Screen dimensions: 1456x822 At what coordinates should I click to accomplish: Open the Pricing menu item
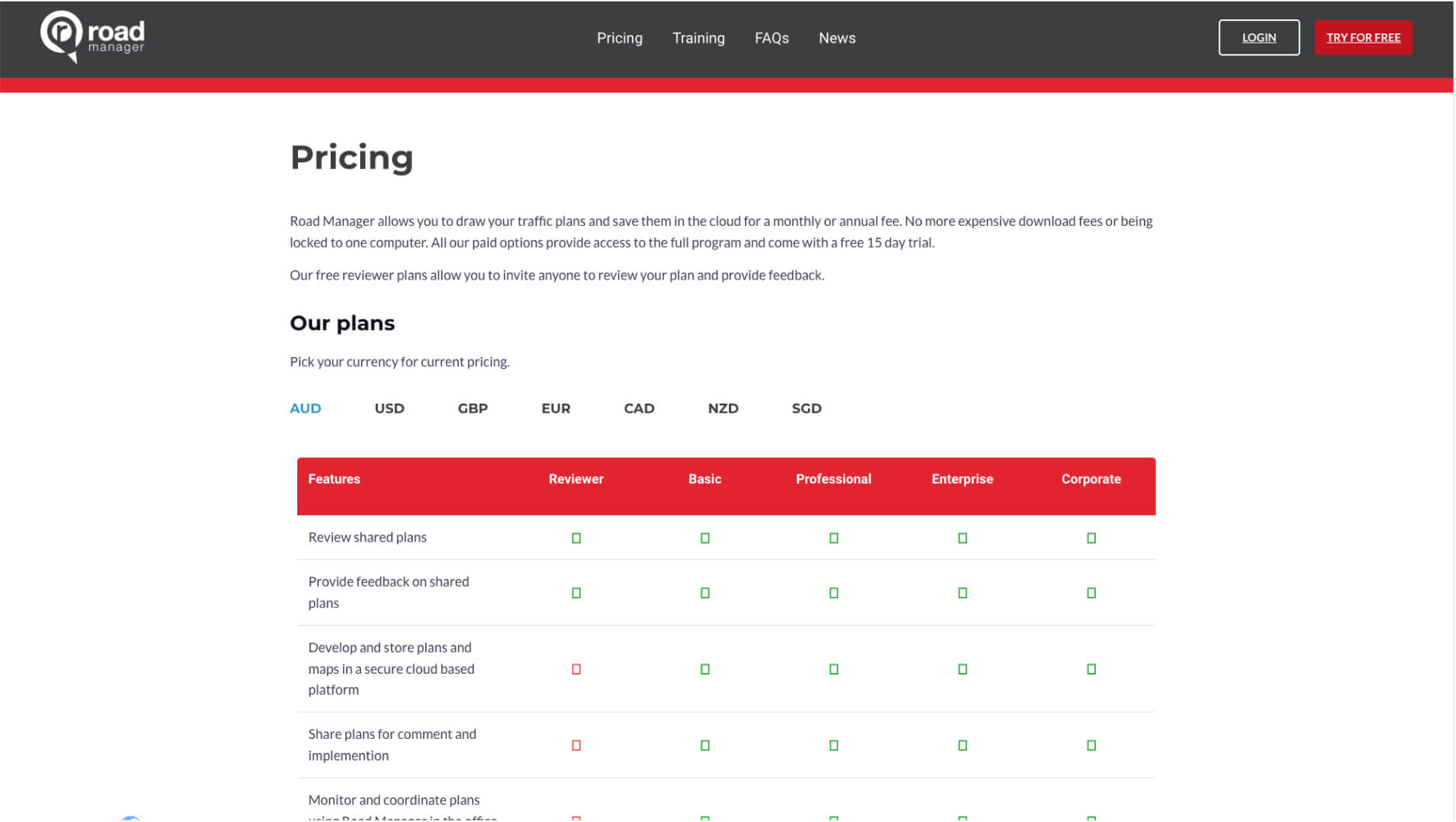619,38
